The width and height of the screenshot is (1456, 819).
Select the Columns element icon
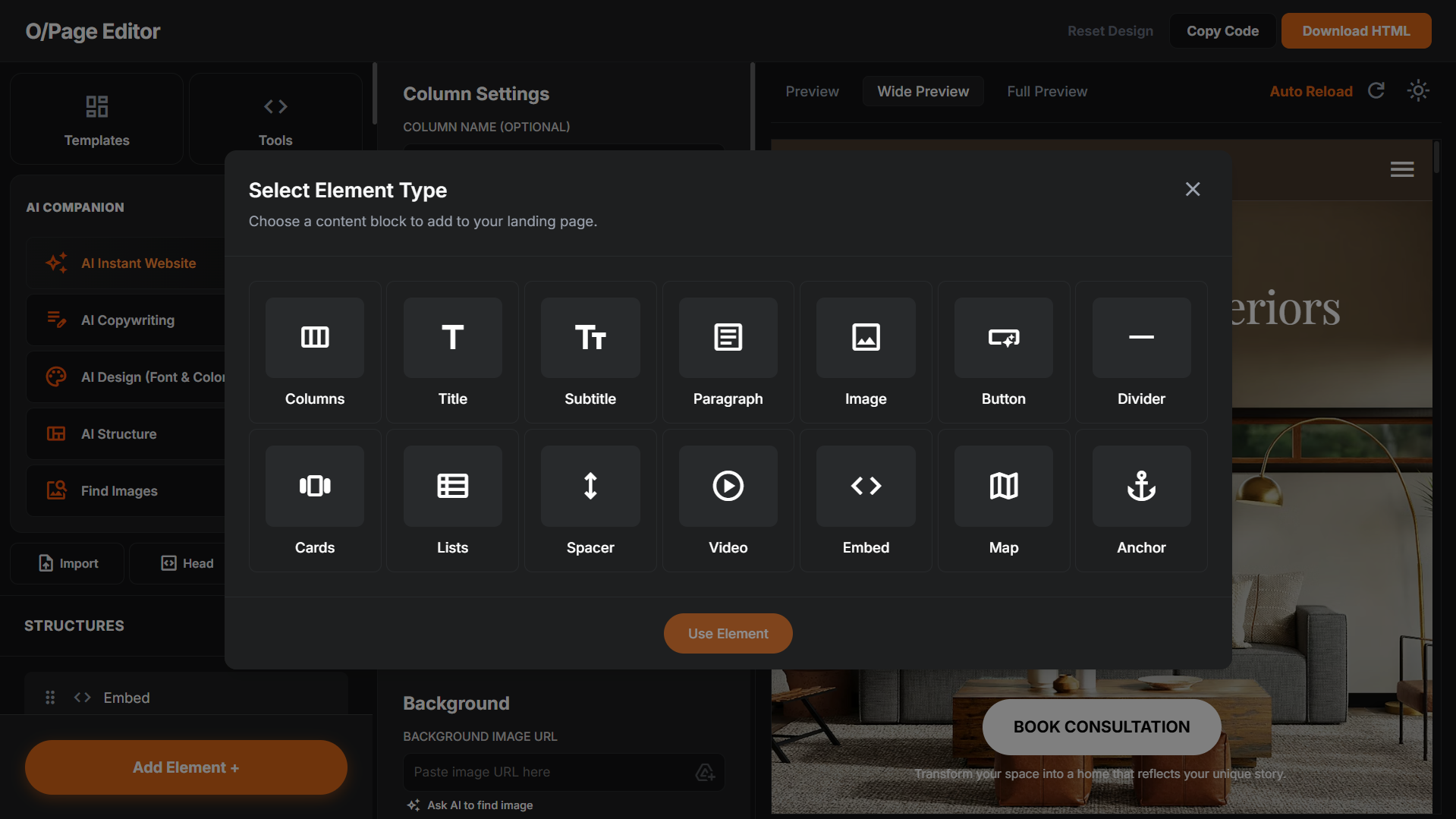pyautogui.click(x=314, y=338)
